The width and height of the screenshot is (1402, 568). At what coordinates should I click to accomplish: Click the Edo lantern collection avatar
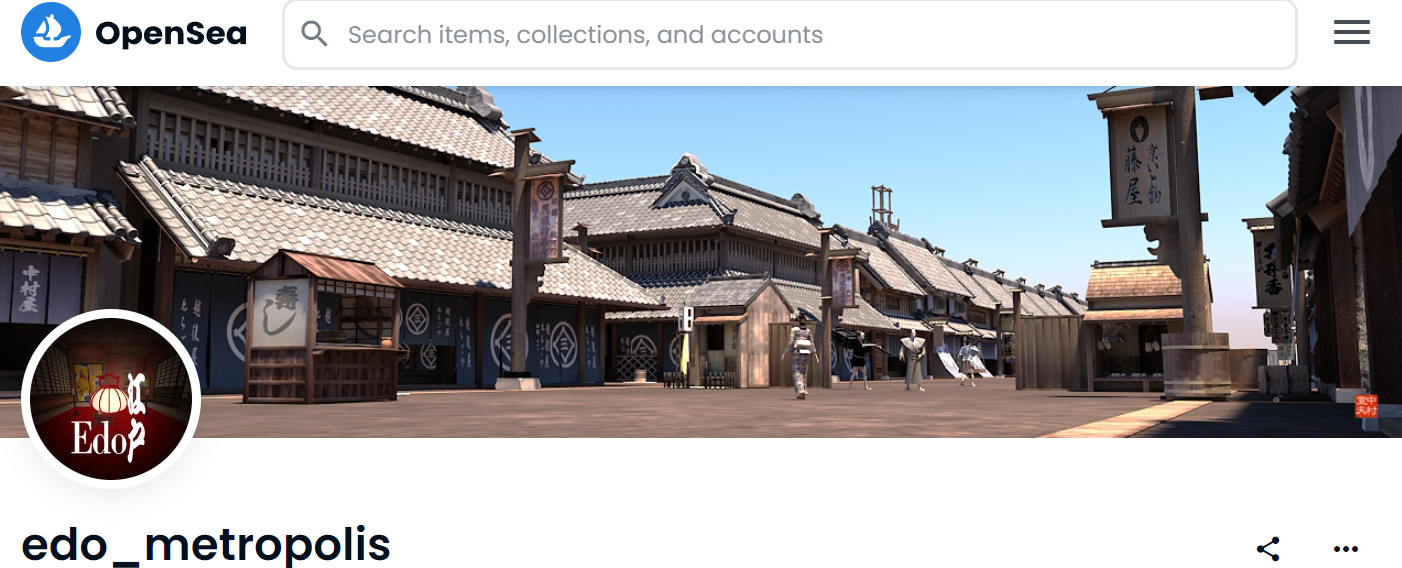coord(111,400)
